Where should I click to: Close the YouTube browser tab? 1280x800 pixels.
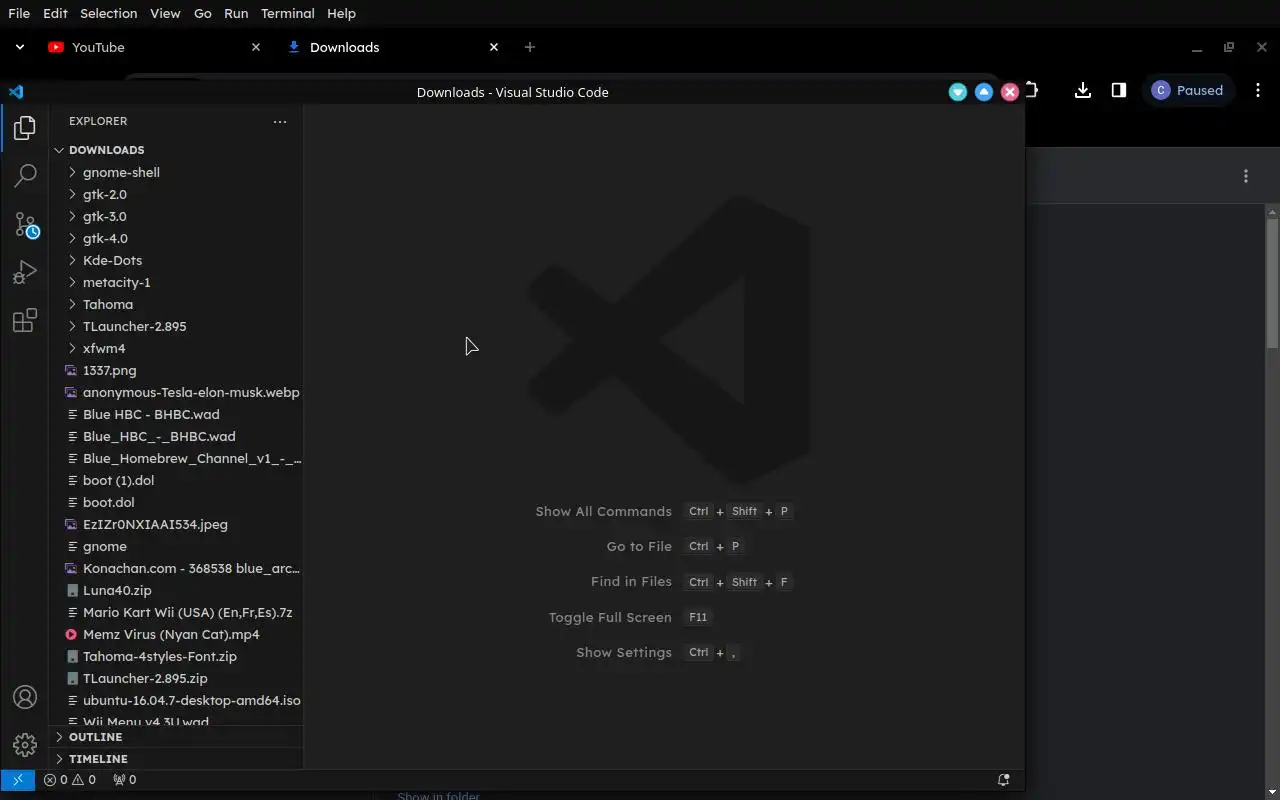(x=256, y=47)
